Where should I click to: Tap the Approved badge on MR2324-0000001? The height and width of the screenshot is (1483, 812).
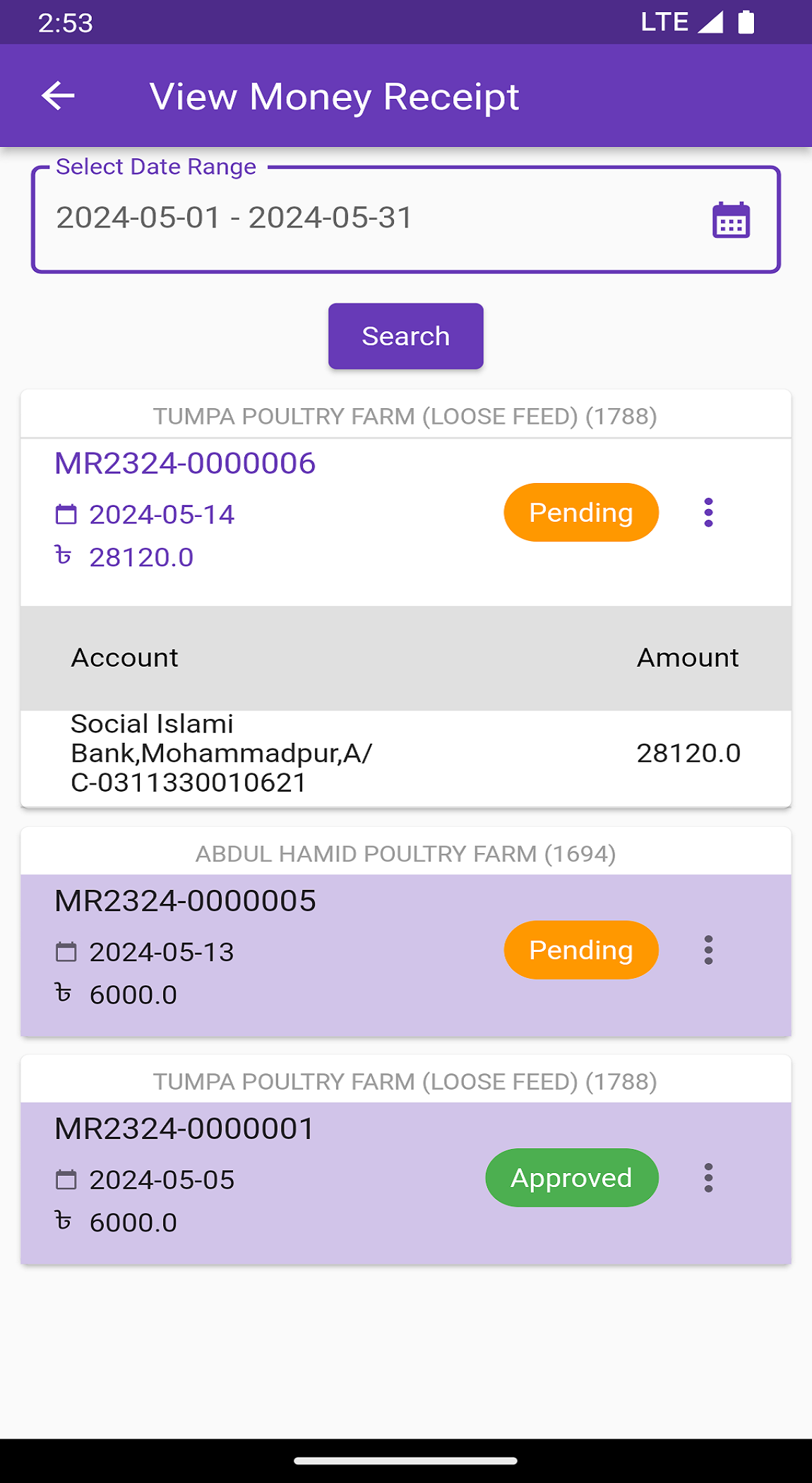(x=571, y=1178)
